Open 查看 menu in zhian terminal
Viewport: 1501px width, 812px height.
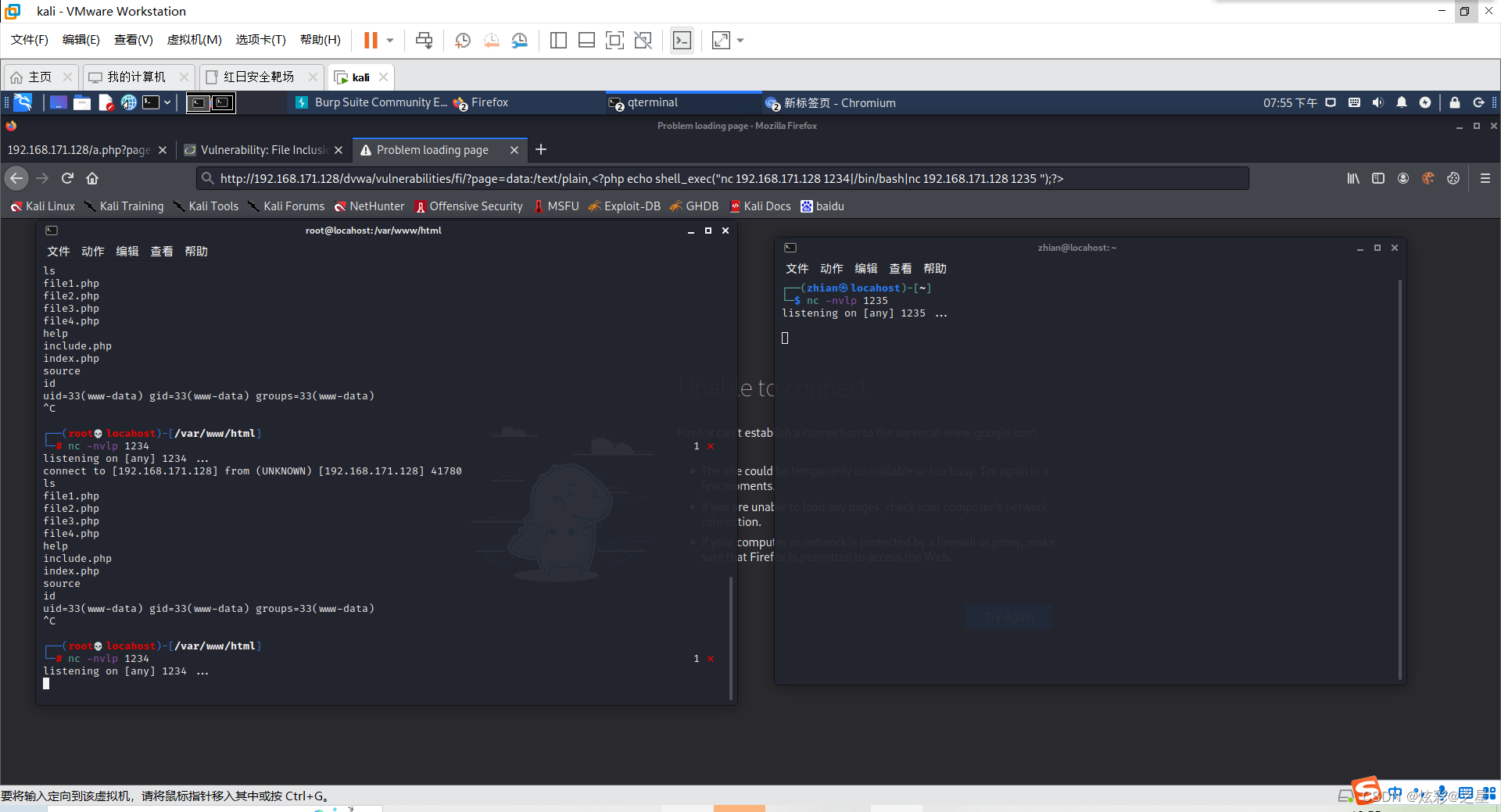click(x=901, y=268)
